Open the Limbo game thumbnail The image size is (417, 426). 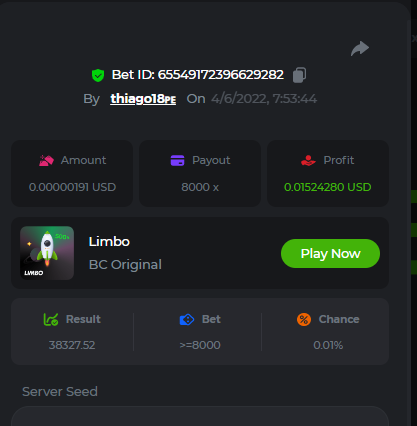47,253
